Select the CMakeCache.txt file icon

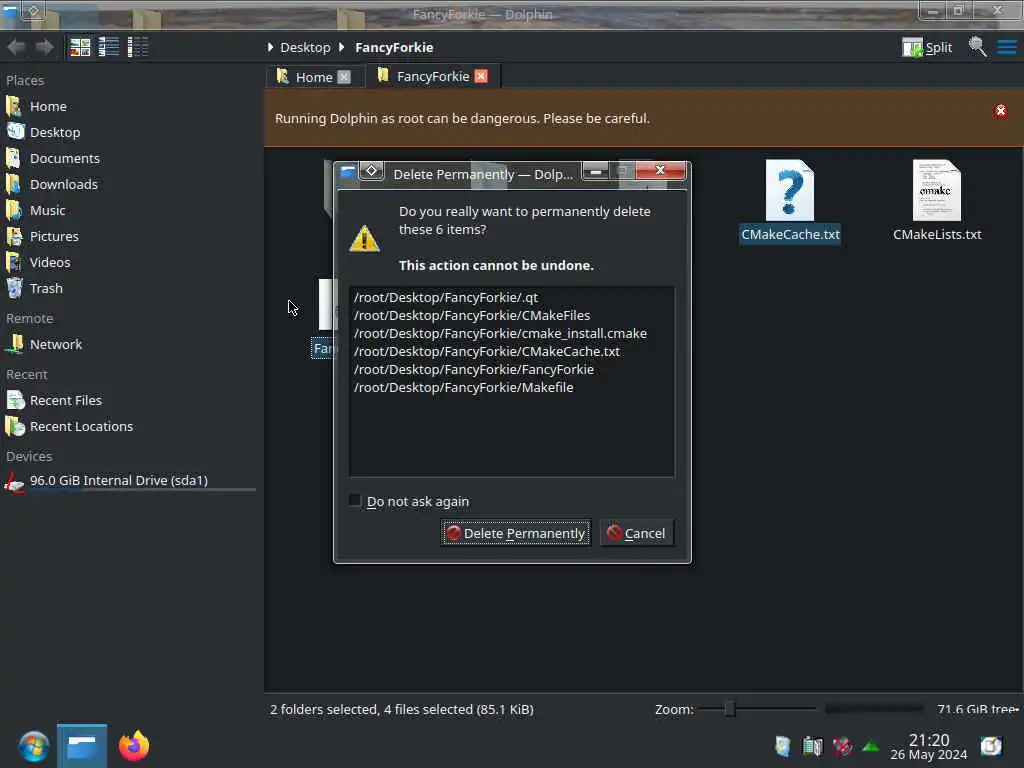(790, 190)
